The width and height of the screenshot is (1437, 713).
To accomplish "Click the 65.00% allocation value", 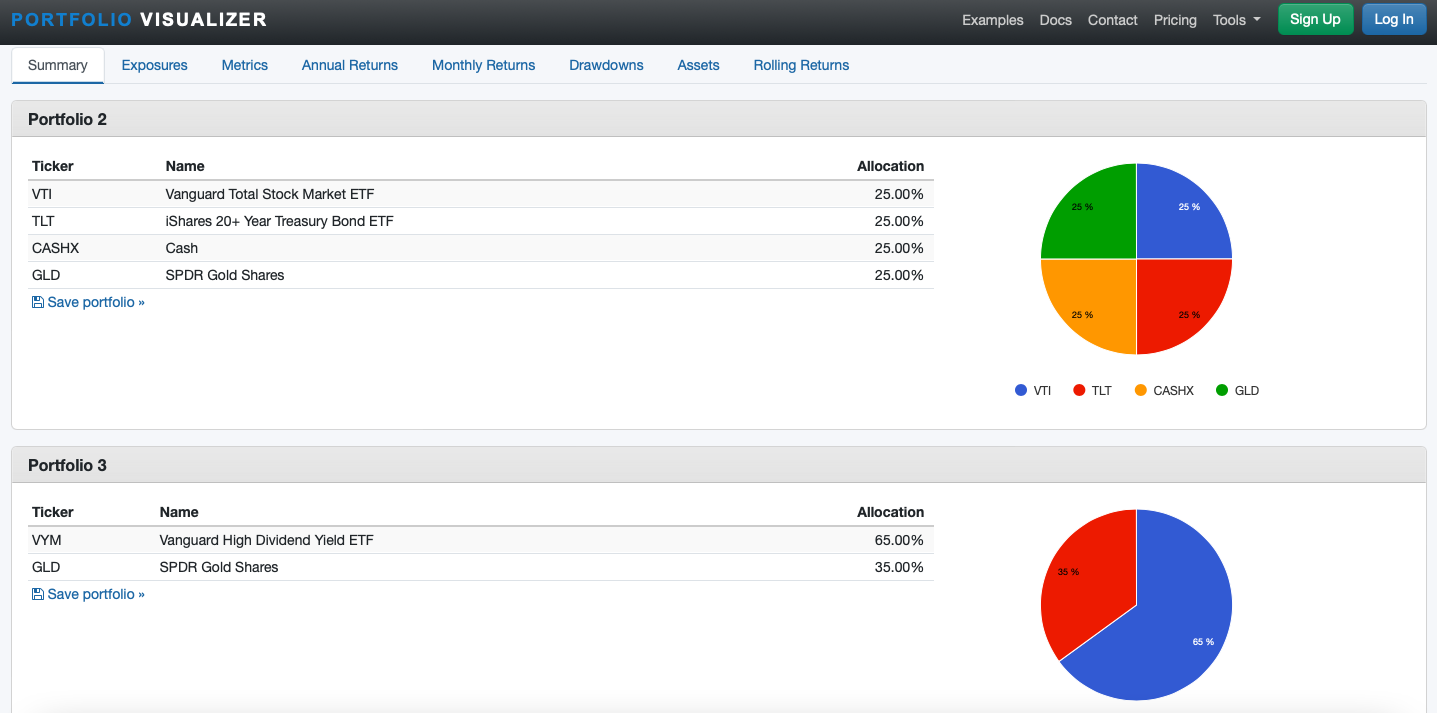I will pyautogui.click(x=899, y=540).
